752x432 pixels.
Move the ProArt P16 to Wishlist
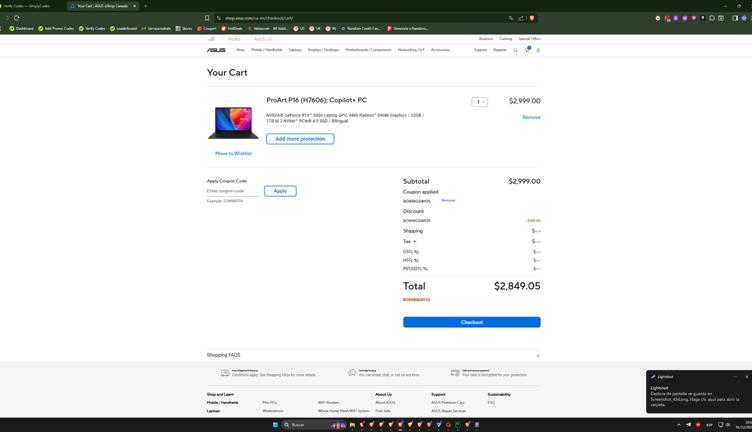tap(233, 153)
